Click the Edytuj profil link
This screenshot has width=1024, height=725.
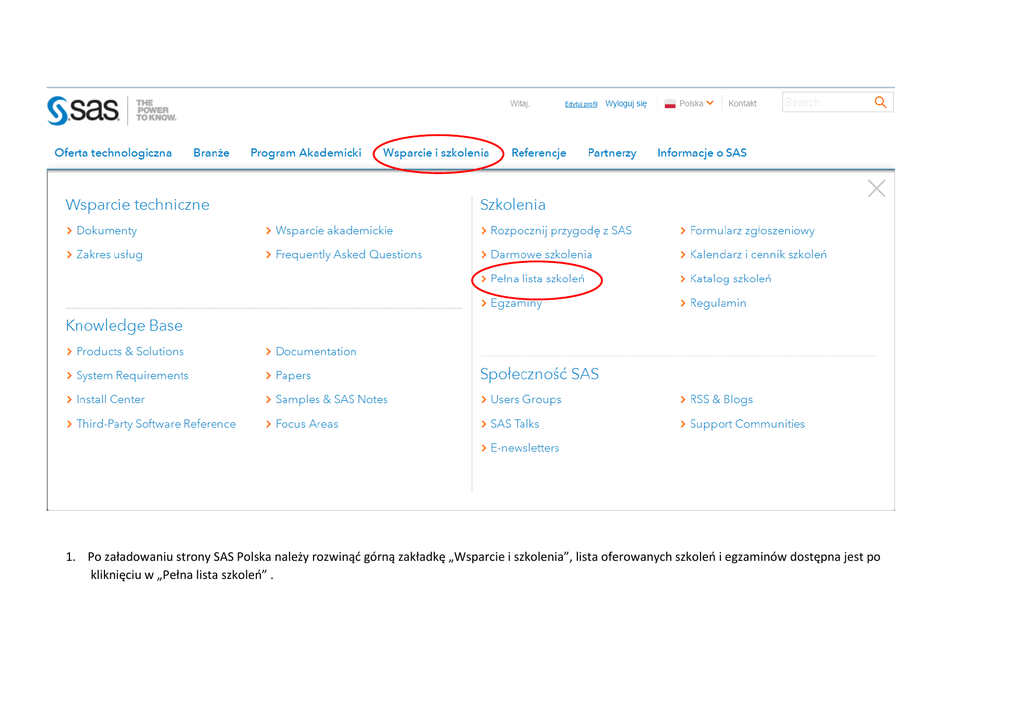tap(581, 104)
